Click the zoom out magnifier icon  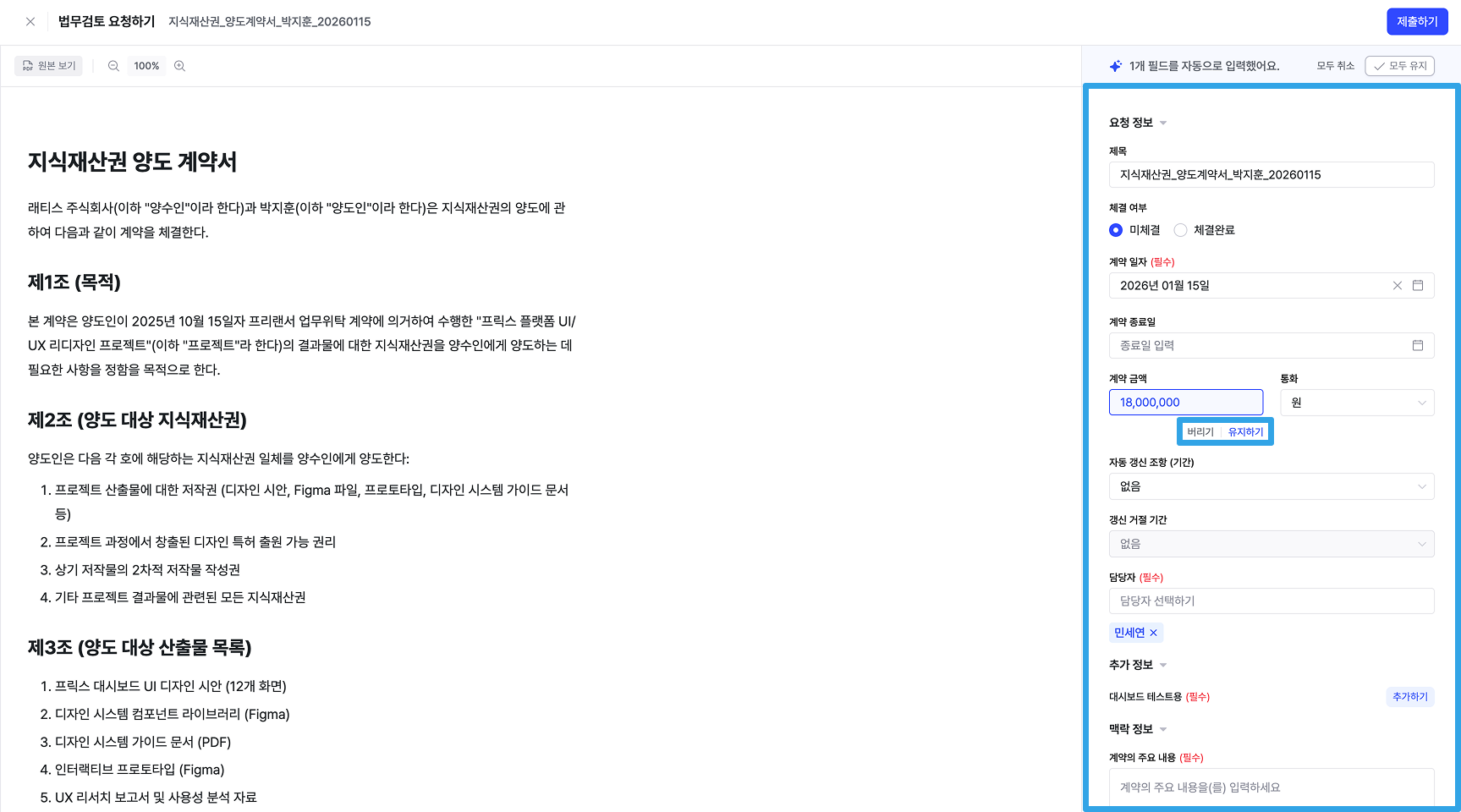tap(113, 66)
